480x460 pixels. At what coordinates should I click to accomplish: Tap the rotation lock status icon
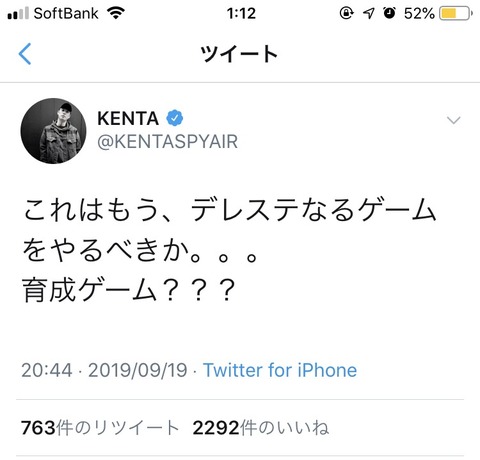[346, 13]
